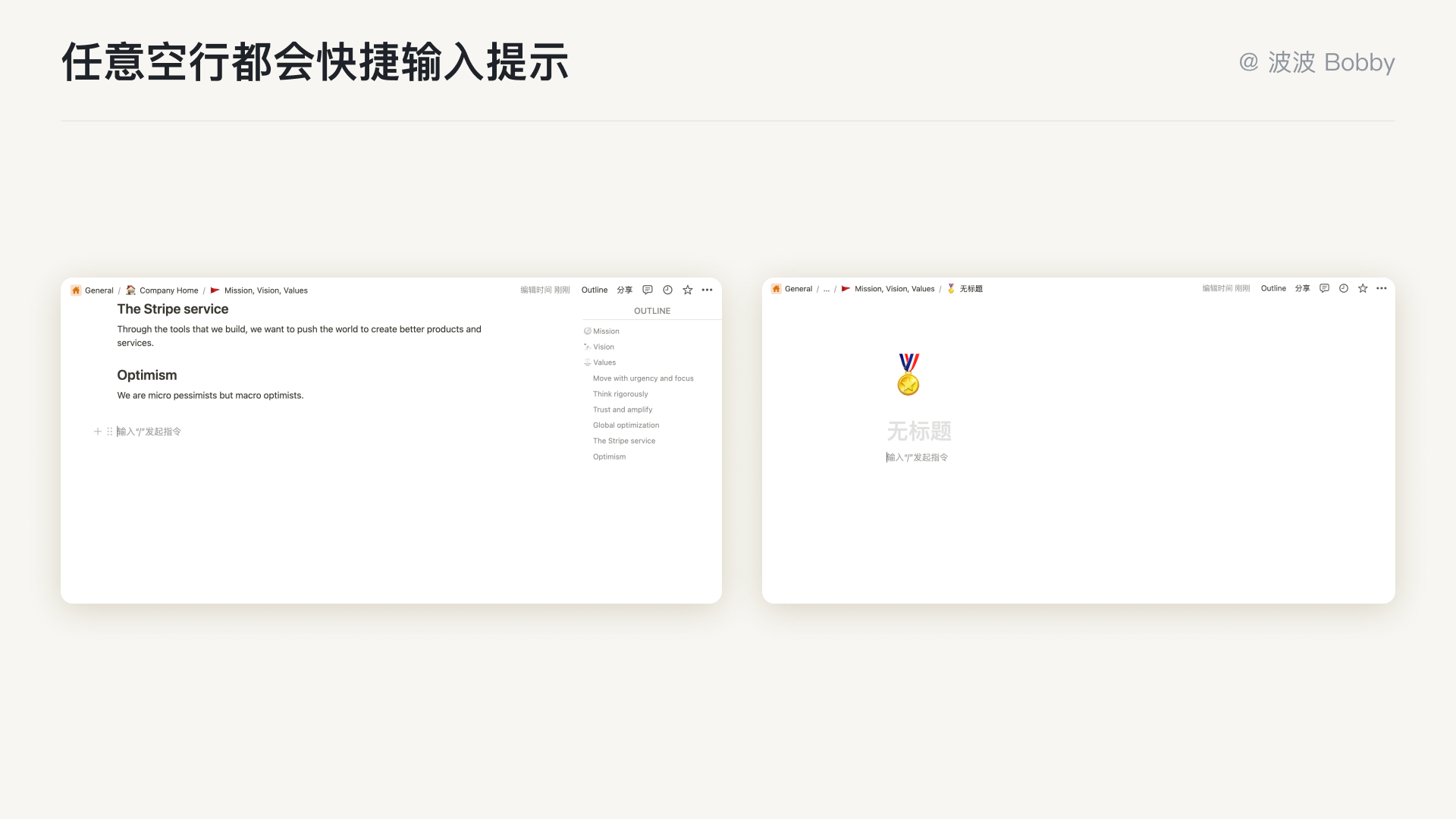
Task: Jump to Vision in the outline
Action: [604, 347]
